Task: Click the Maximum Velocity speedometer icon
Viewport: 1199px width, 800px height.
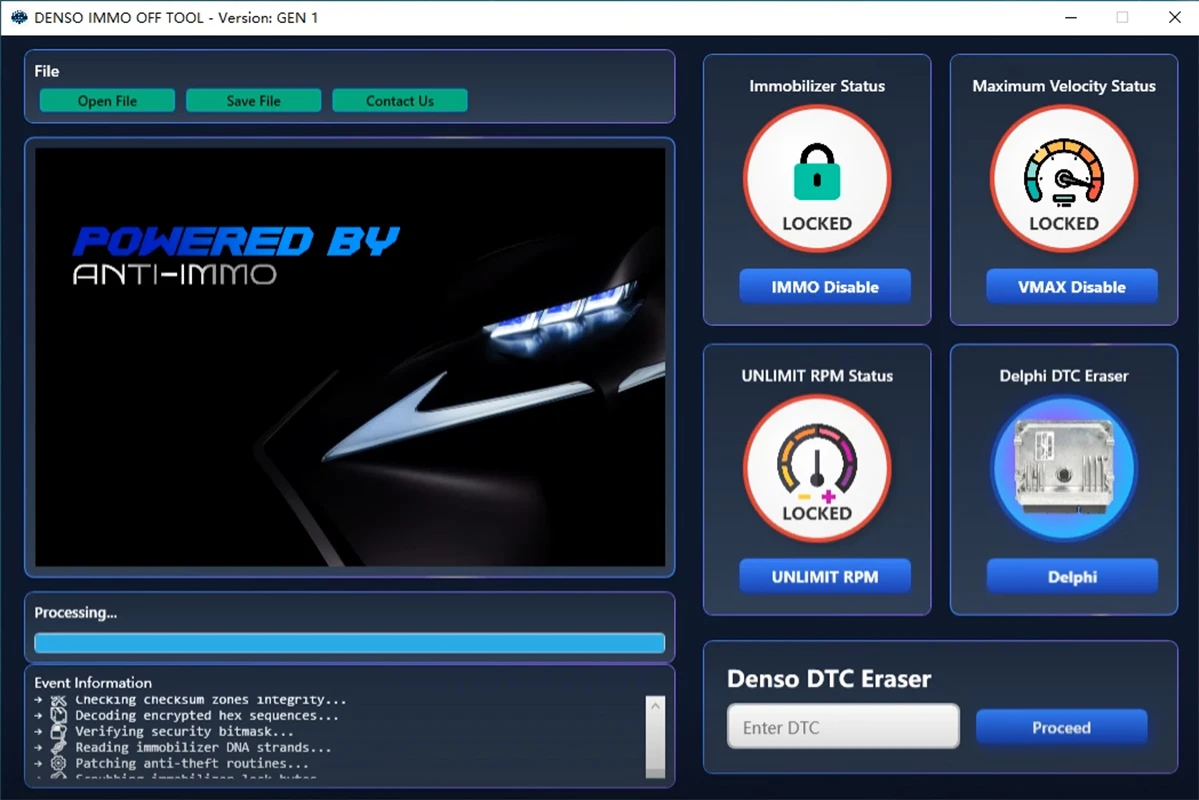Action: pos(1064,173)
